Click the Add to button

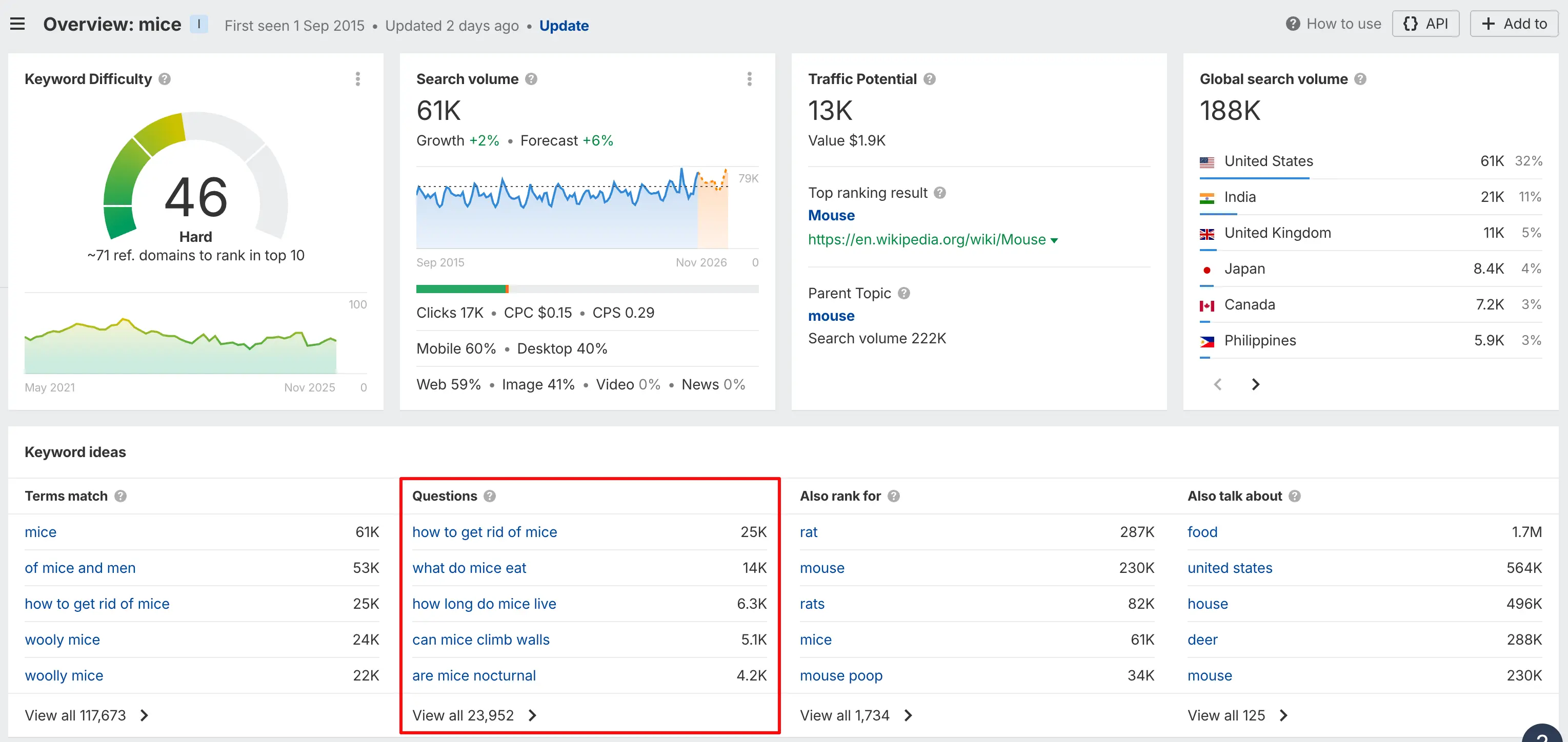1514,24
